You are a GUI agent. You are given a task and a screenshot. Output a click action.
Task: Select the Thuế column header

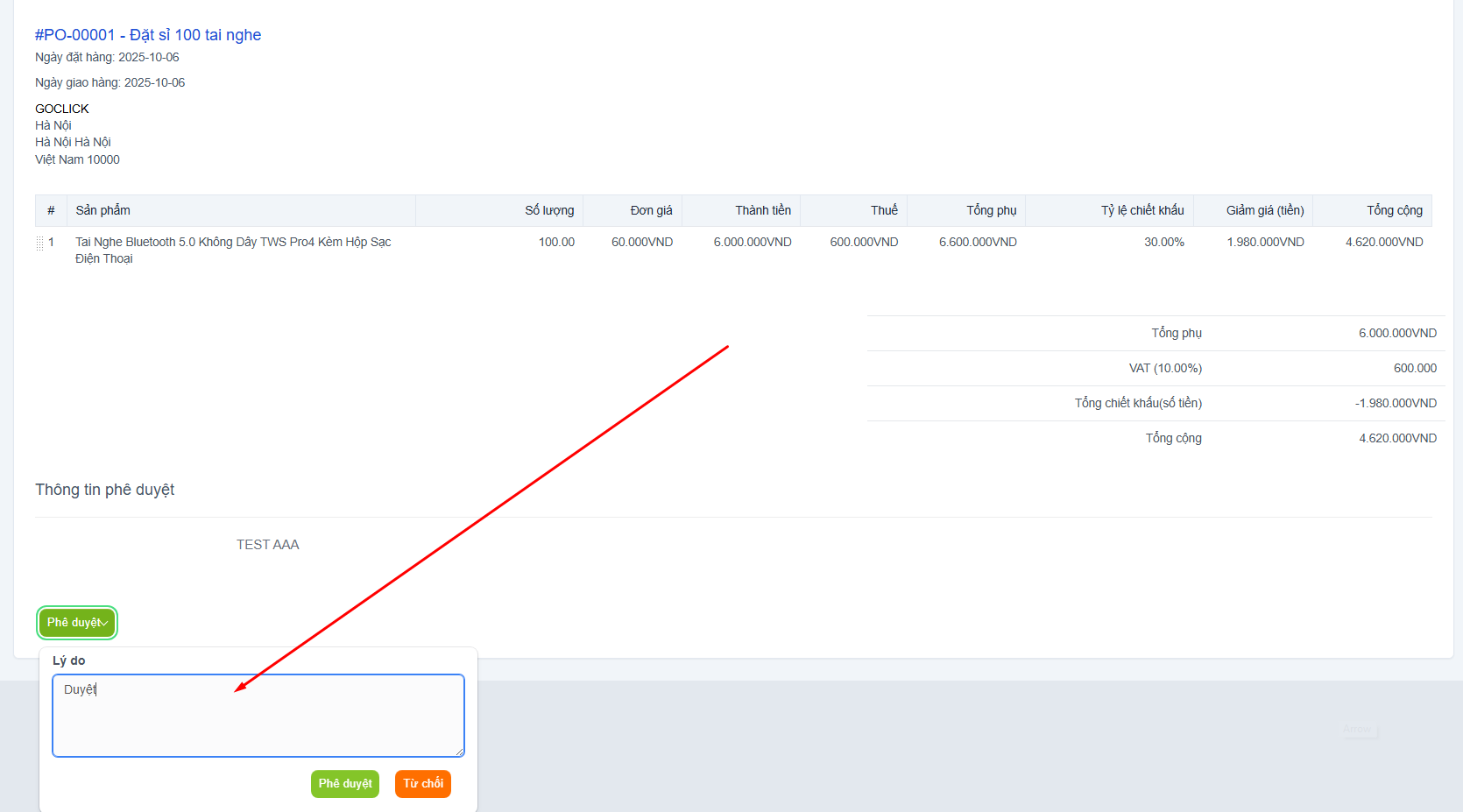[883, 210]
